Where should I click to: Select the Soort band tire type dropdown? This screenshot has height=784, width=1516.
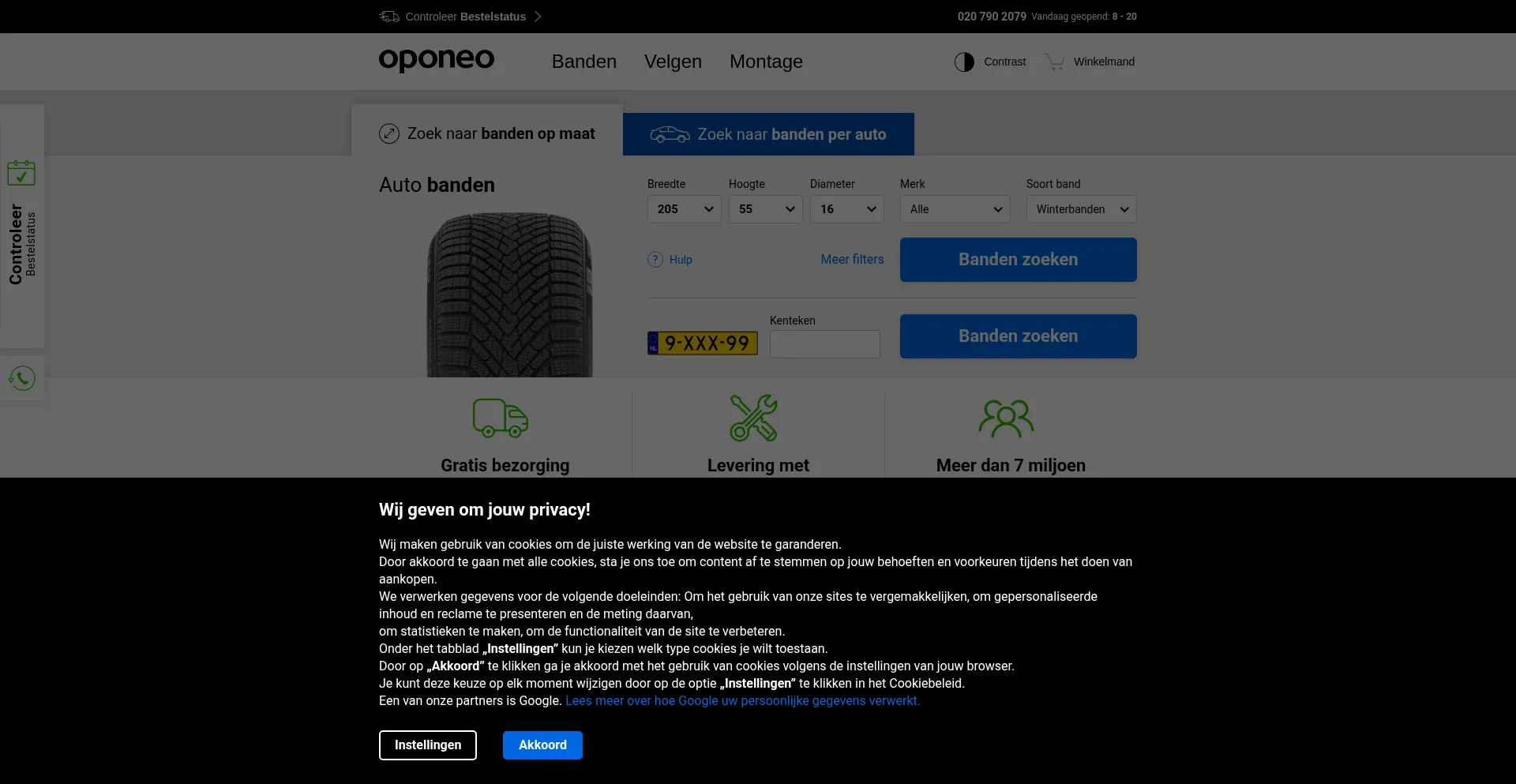tap(1081, 209)
